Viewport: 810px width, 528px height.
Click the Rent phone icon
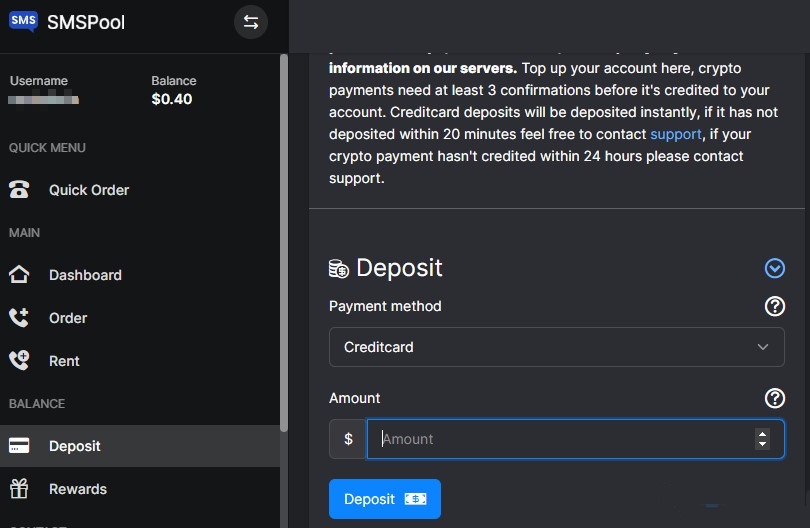(19, 361)
